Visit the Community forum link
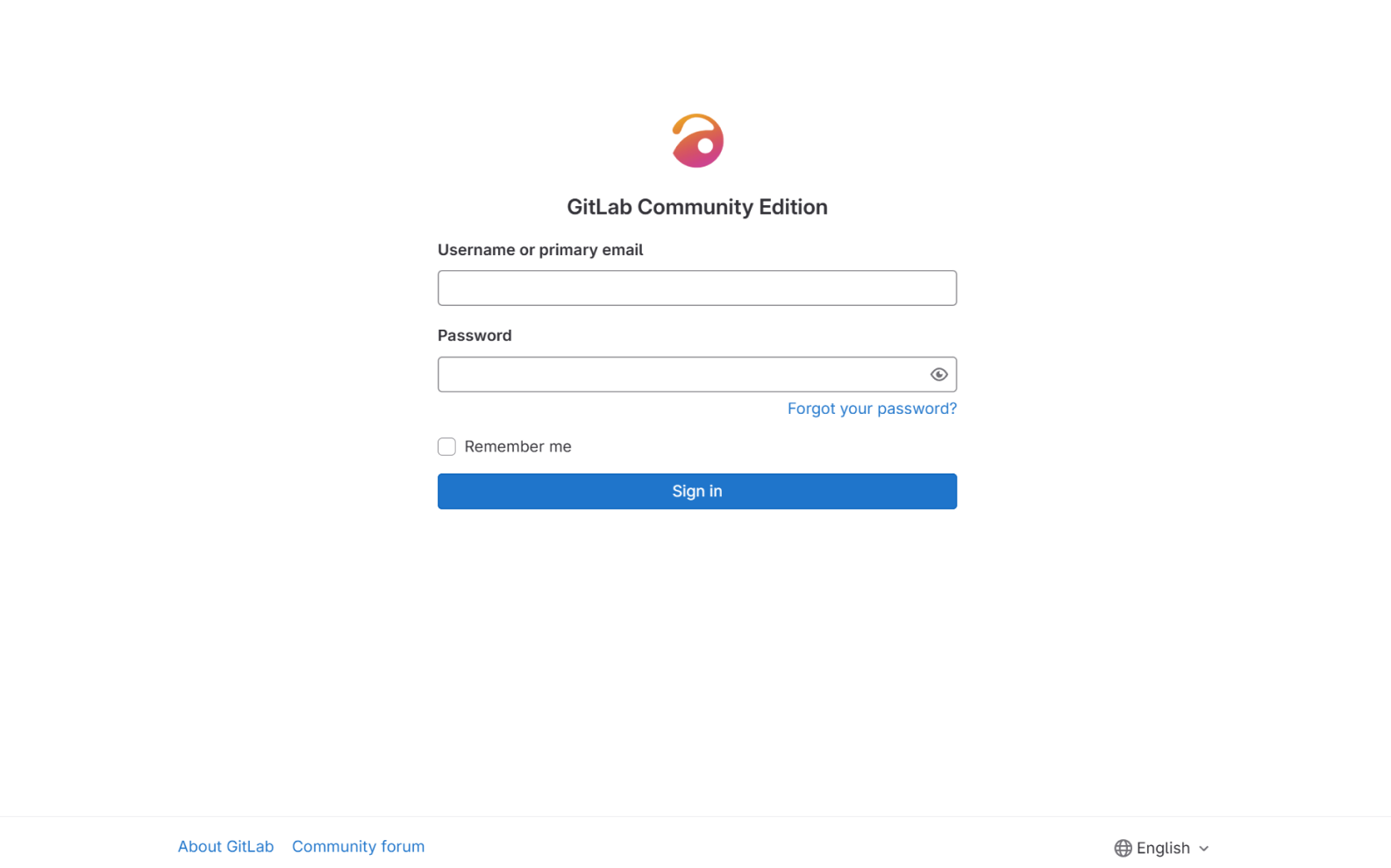 pyautogui.click(x=358, y=846)
